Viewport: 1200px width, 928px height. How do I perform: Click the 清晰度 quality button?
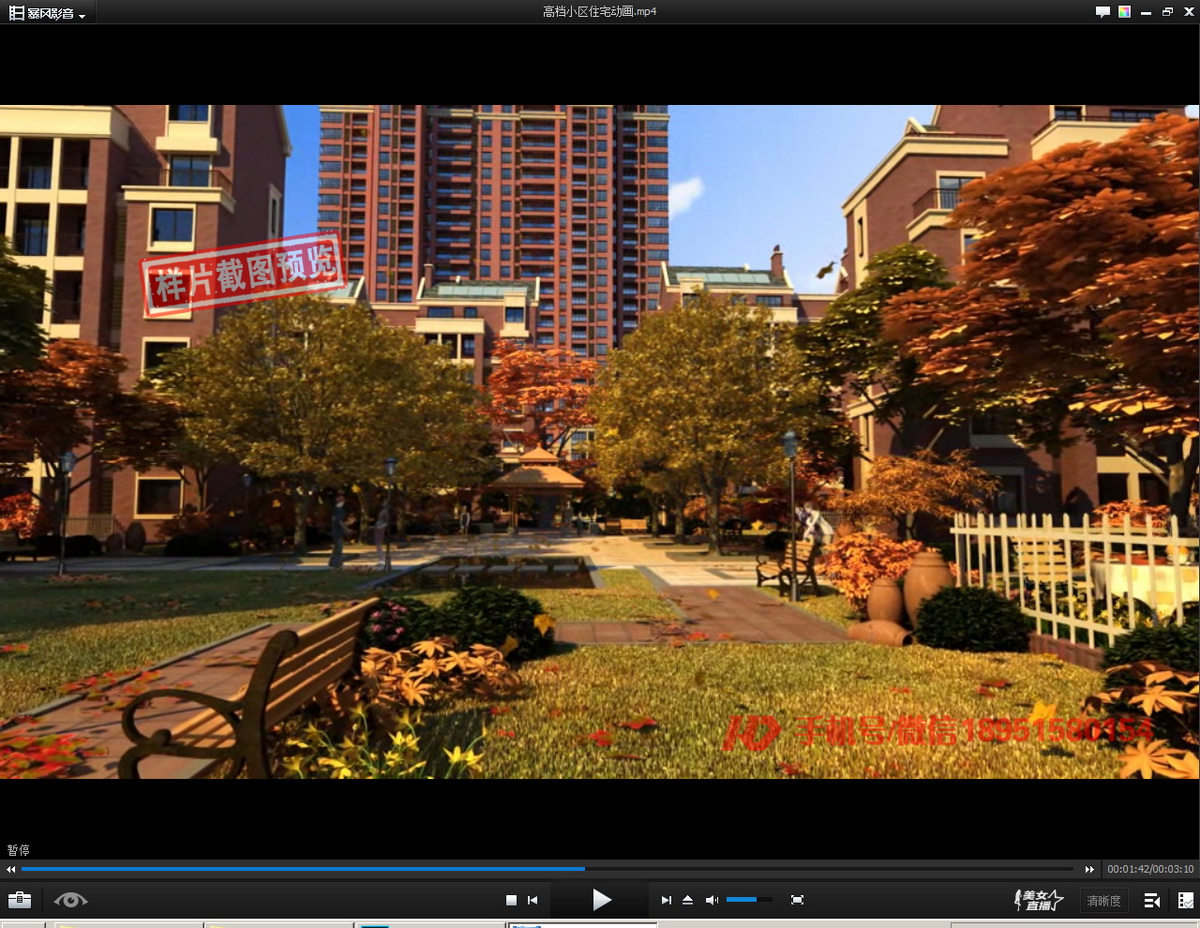[x=1103, y=901]
